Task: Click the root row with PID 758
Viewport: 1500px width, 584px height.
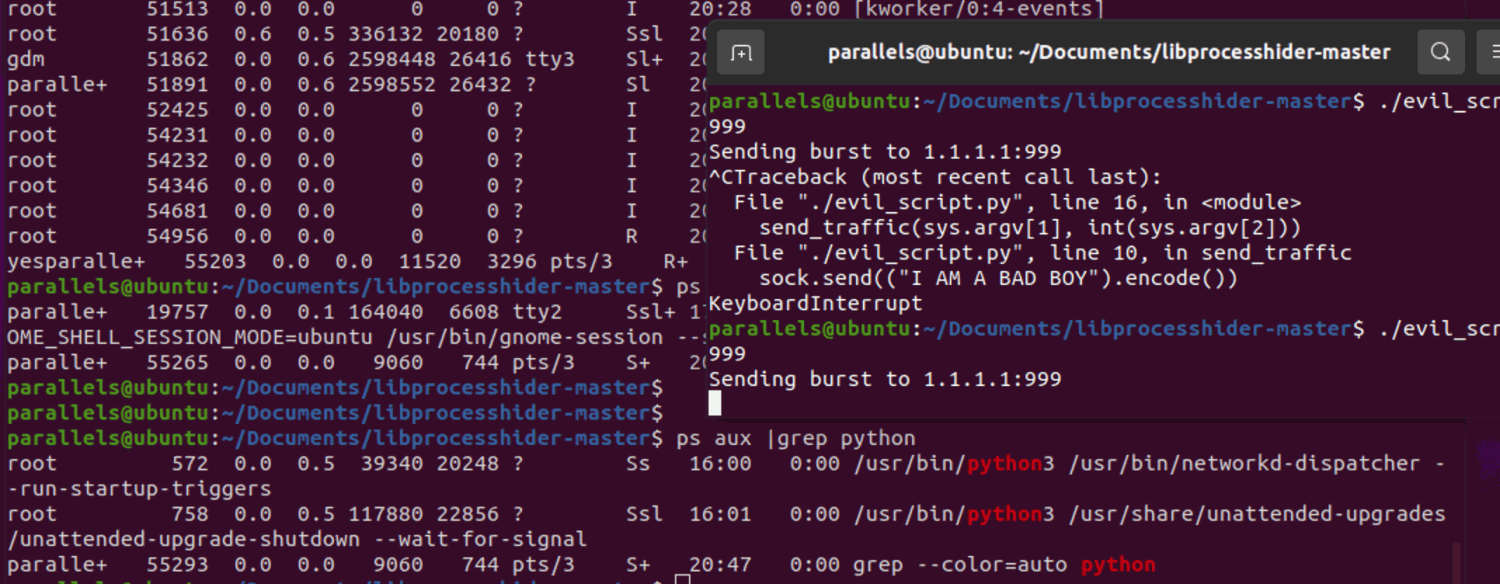Action: 726,514
